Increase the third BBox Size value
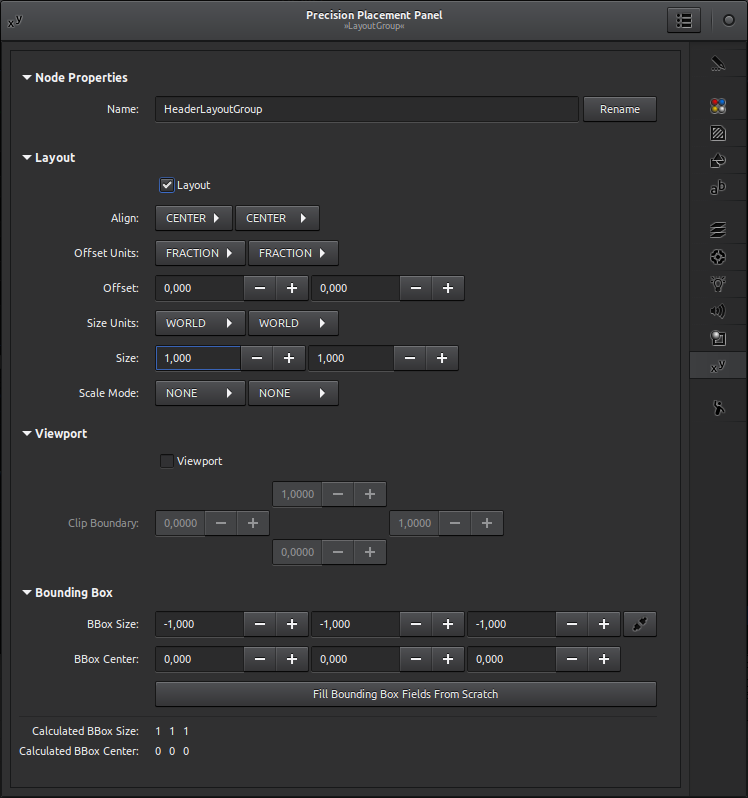The image size is (748, 798). click(604, 624)
